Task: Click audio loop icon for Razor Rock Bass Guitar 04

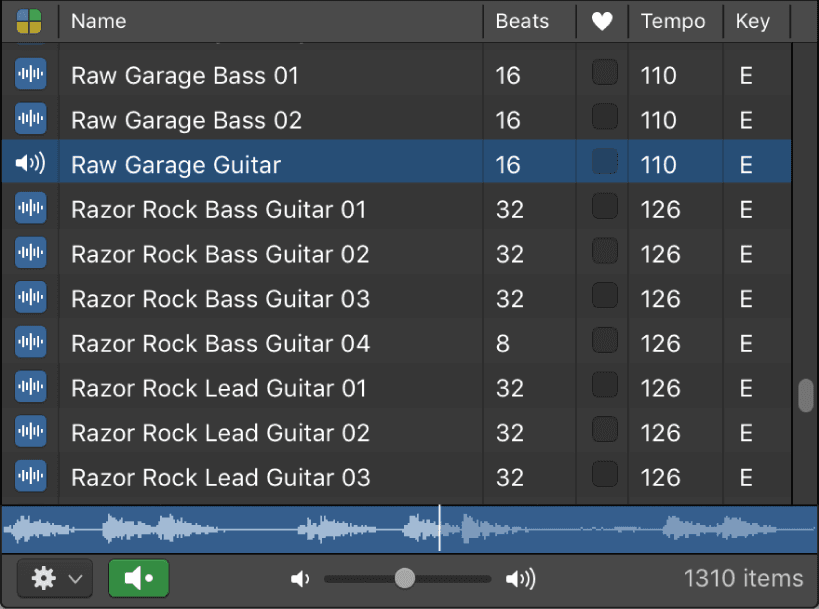Action: coord(30,342)
